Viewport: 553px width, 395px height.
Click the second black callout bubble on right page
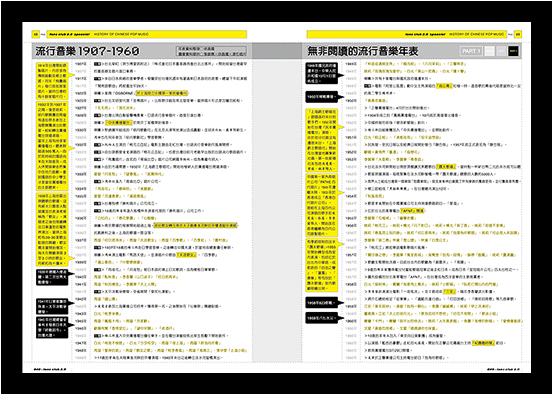(321, 96)
